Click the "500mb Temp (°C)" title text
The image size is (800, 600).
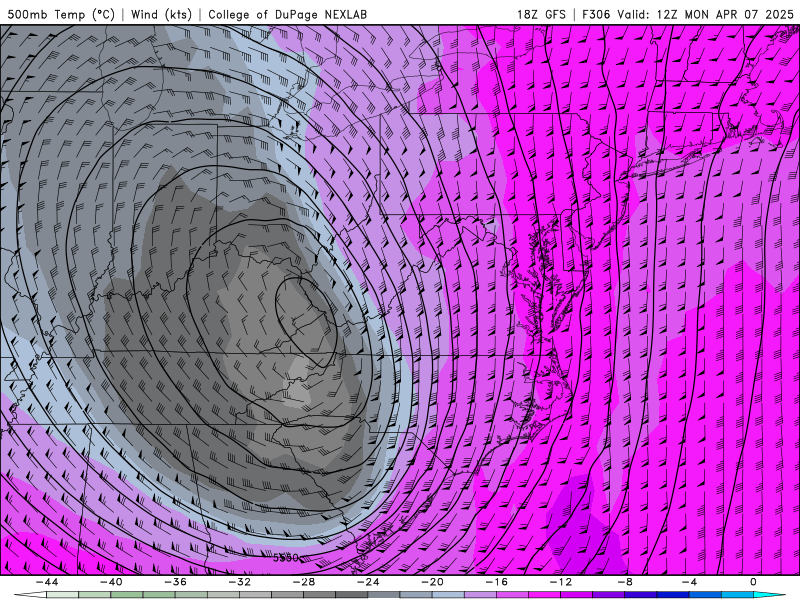point(61,14)
